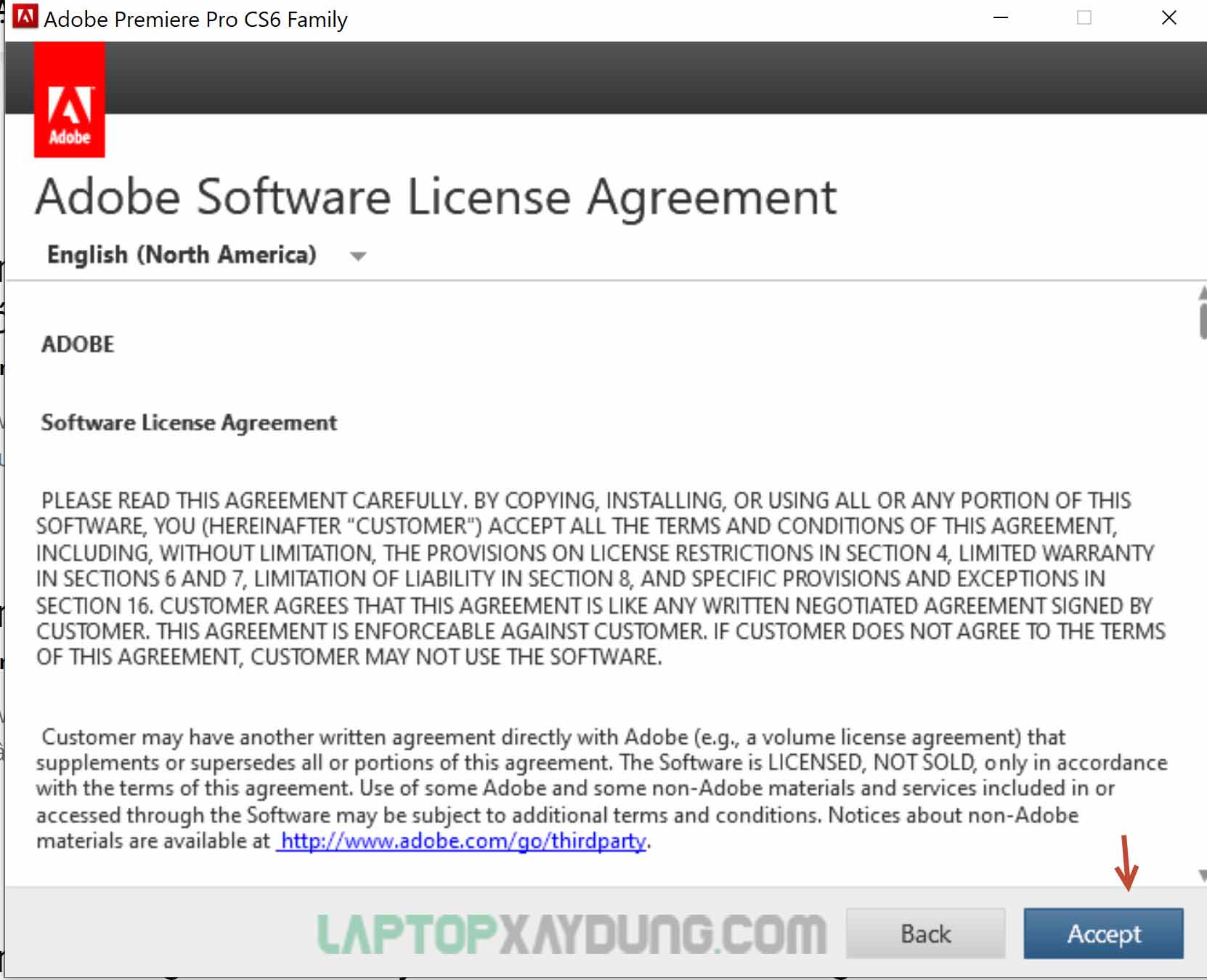This screenshot has height=980, width=1207.
Task: Click the scroll up arrow of the license text
Action: click(1203, 292)
